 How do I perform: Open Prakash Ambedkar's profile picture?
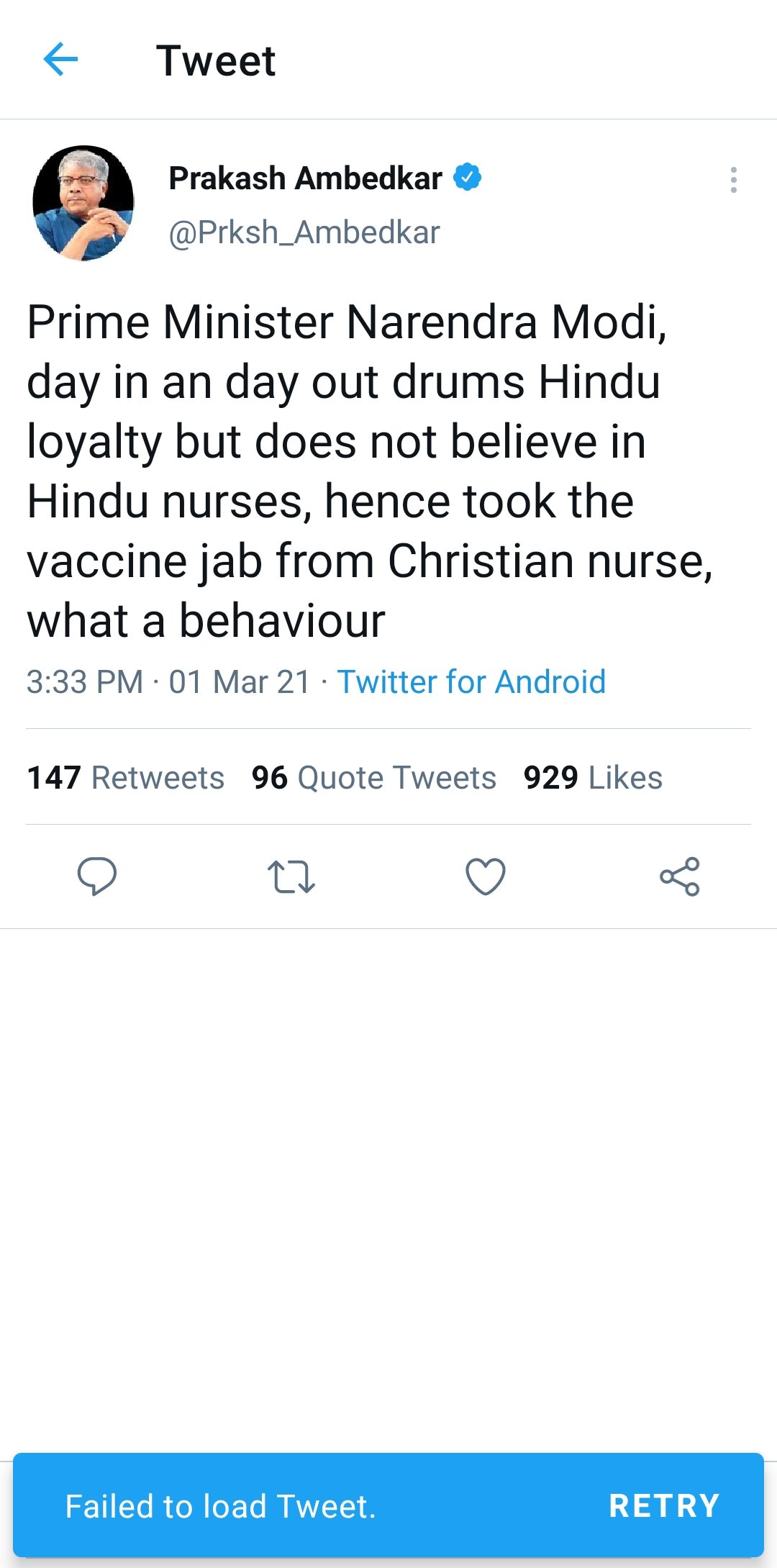(x=83, y=203)
